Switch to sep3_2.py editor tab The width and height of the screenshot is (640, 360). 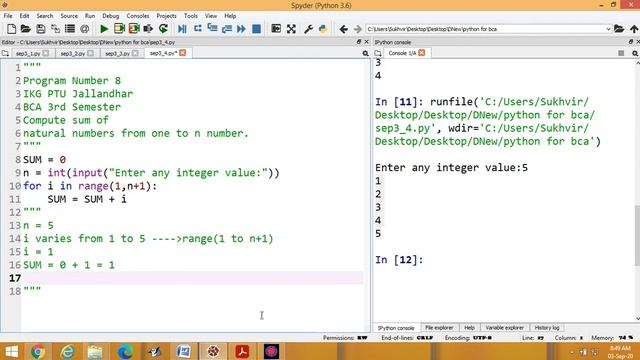click(73, 53)
